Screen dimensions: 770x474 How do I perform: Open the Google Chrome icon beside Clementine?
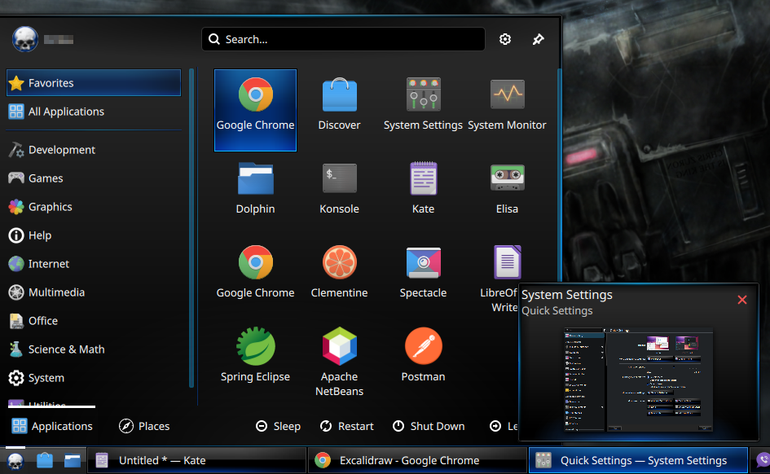pos(255,272)
